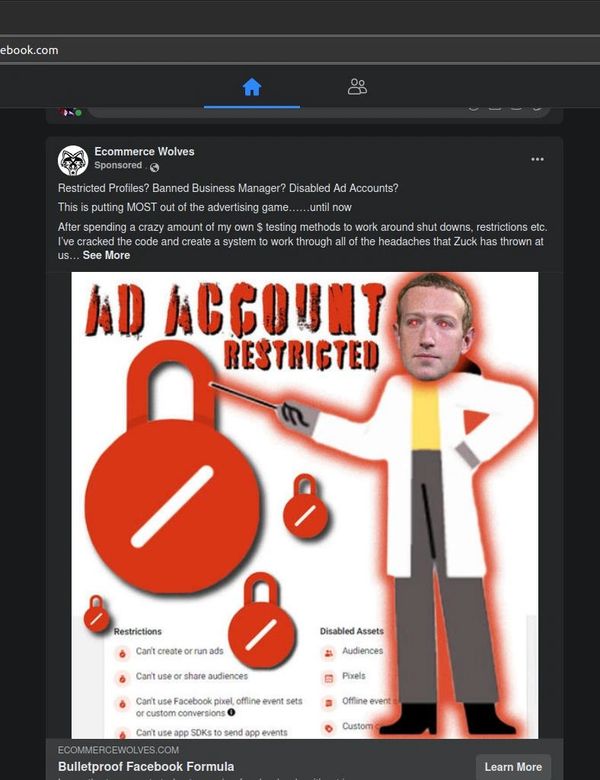Click the info icon after custom conversions
The width and height of the screenshot is (600, 780).
231,712
